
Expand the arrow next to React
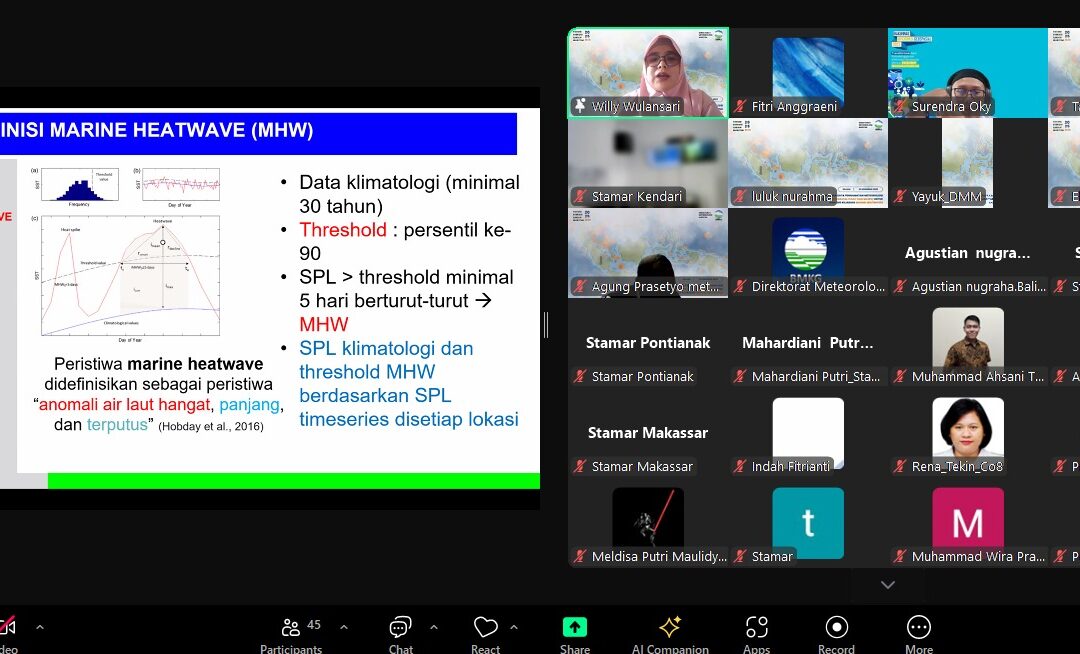(514, 627)
